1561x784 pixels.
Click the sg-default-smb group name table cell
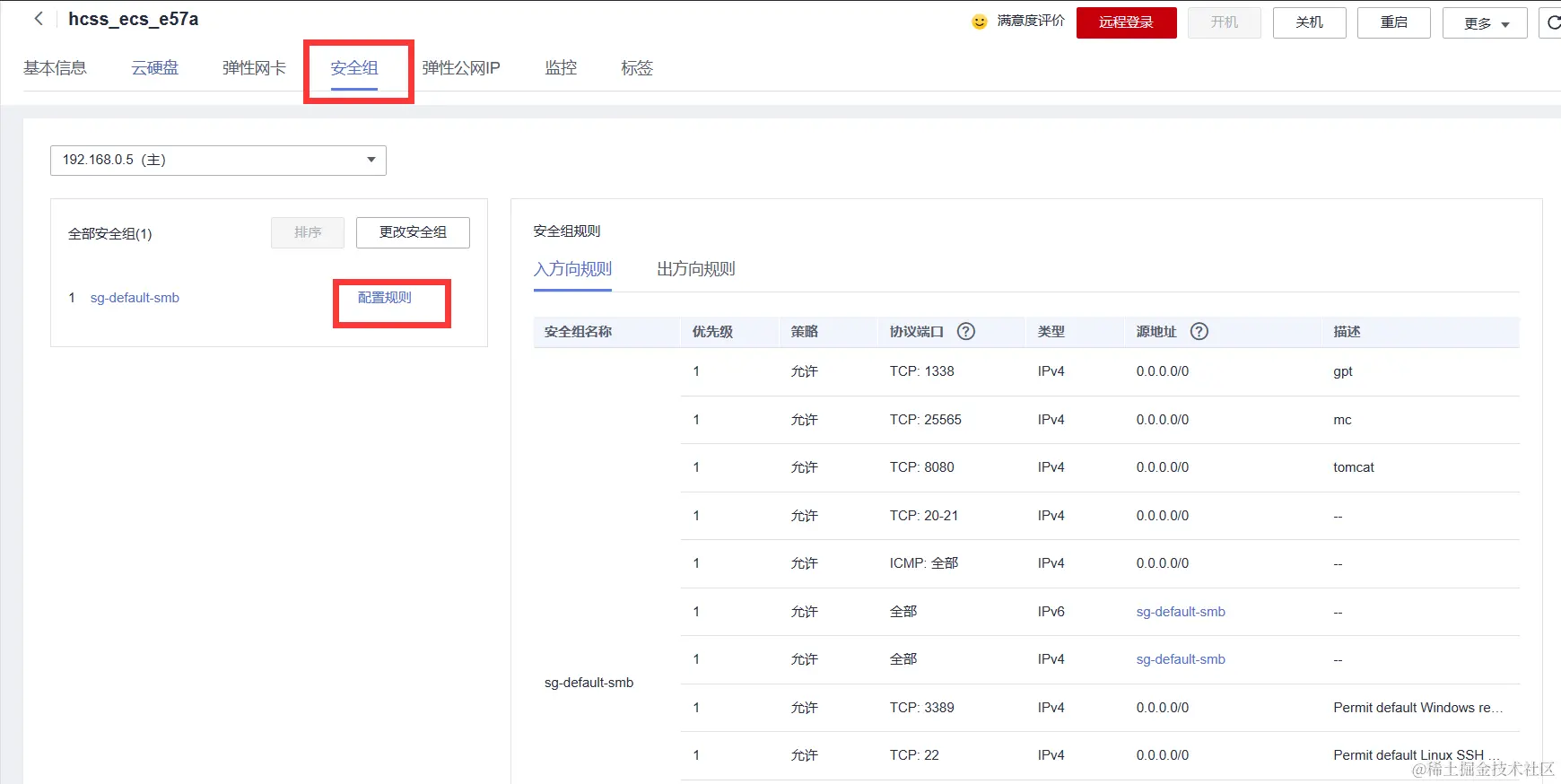[589, 683]
